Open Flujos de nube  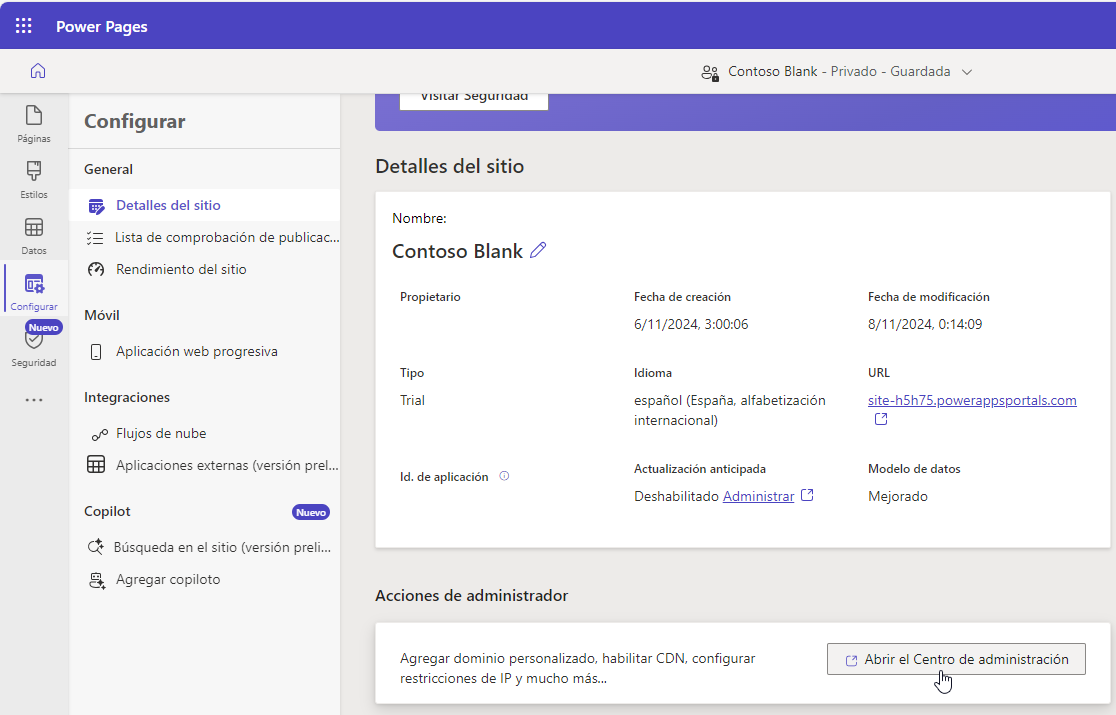click(x=205, y=433)
